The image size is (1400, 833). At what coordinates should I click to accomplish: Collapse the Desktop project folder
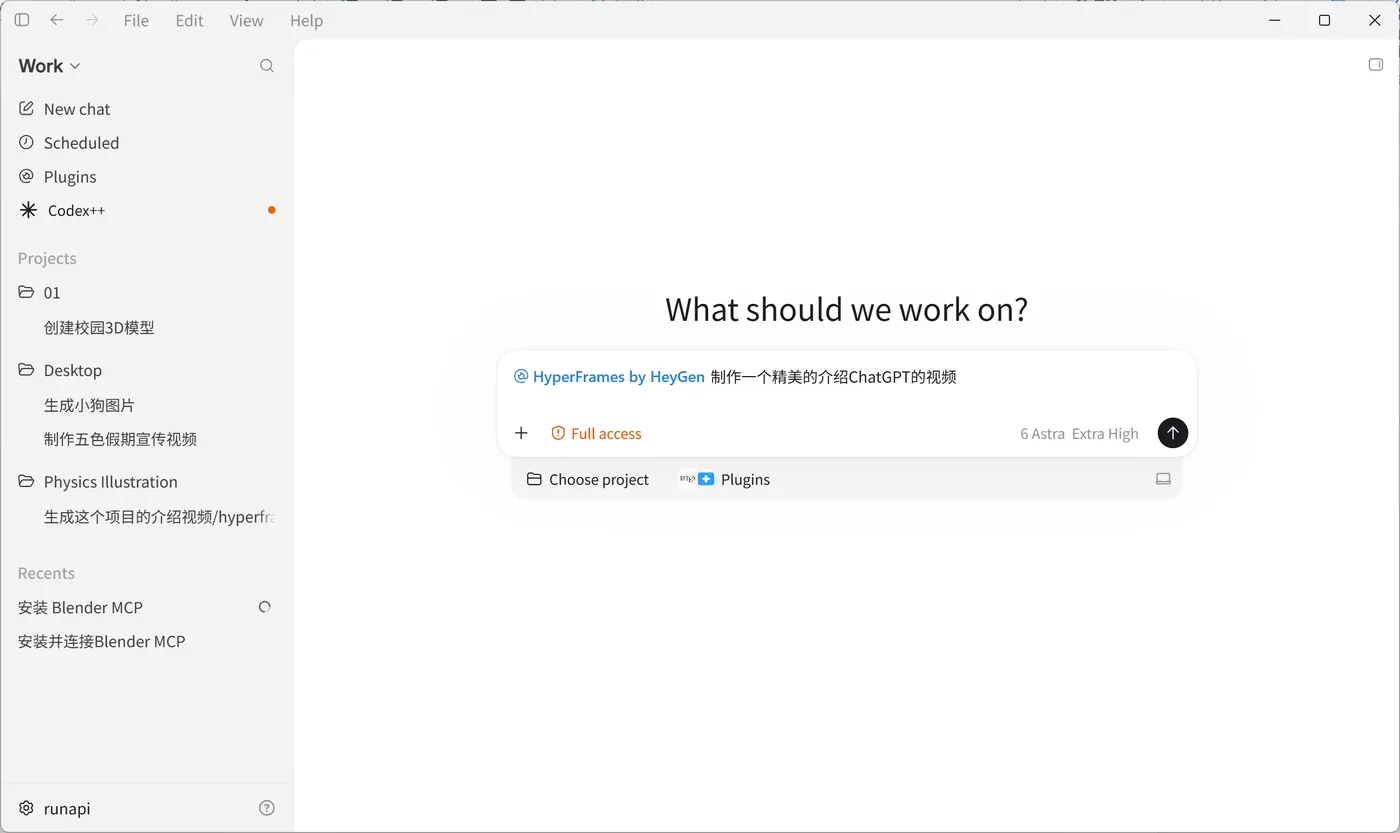[x=147, y=370]
